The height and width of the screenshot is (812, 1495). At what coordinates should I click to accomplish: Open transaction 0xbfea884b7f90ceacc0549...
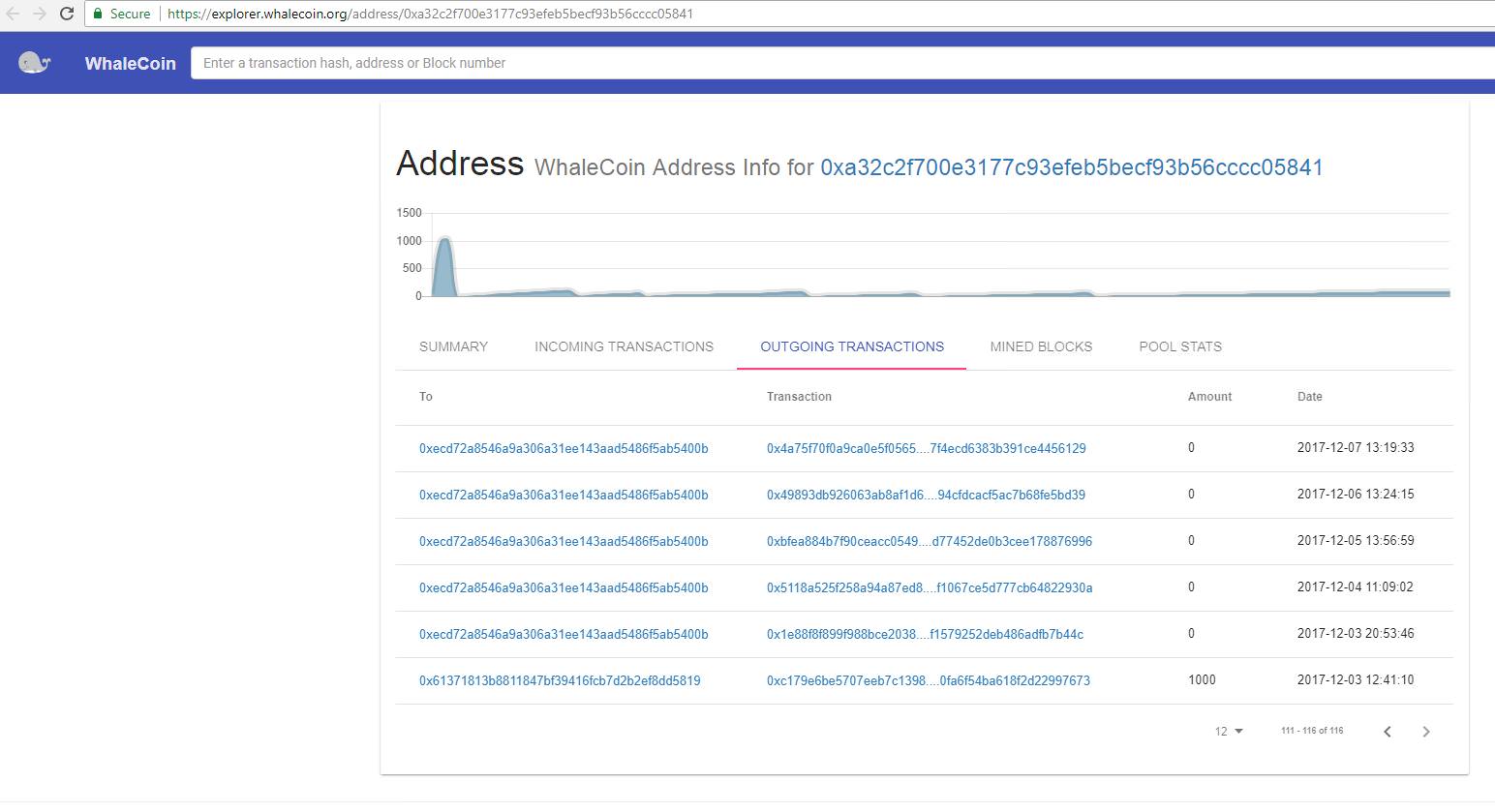pyautogui.click(x=930, y=541)
